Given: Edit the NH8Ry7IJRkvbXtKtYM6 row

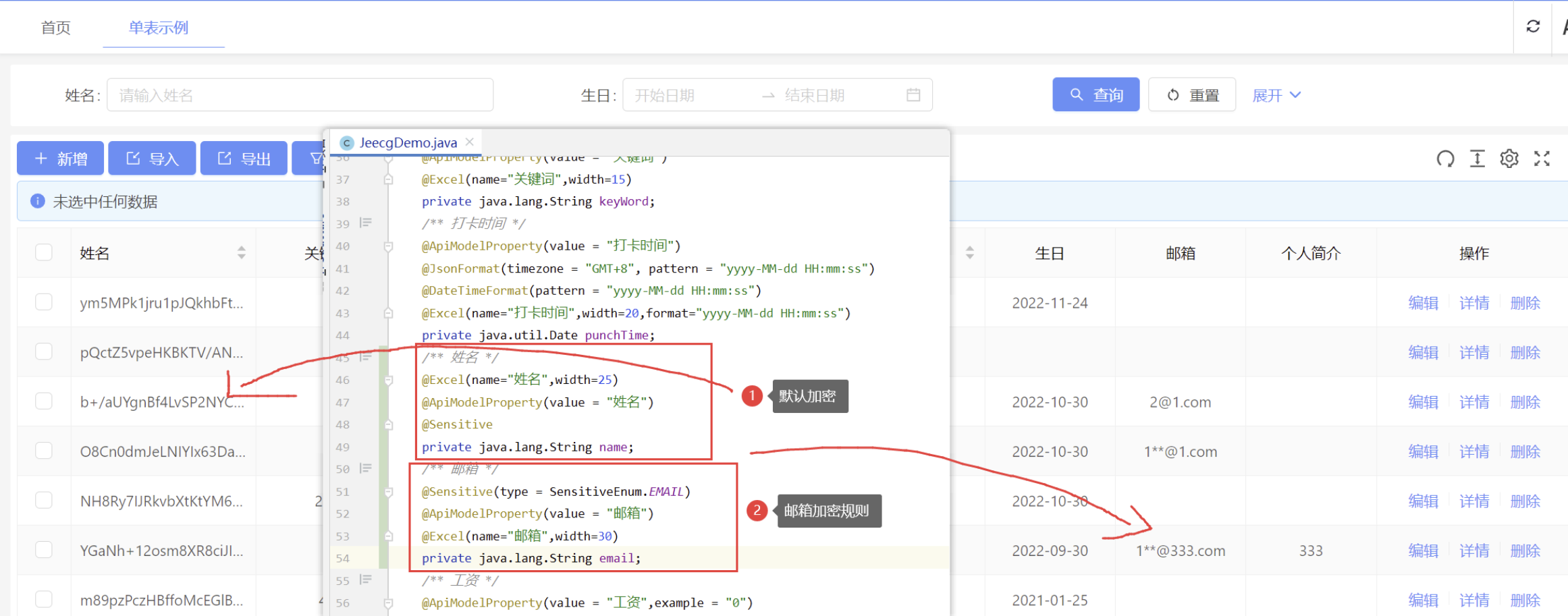Looking at the screenshot, I should coord(1423,501).
